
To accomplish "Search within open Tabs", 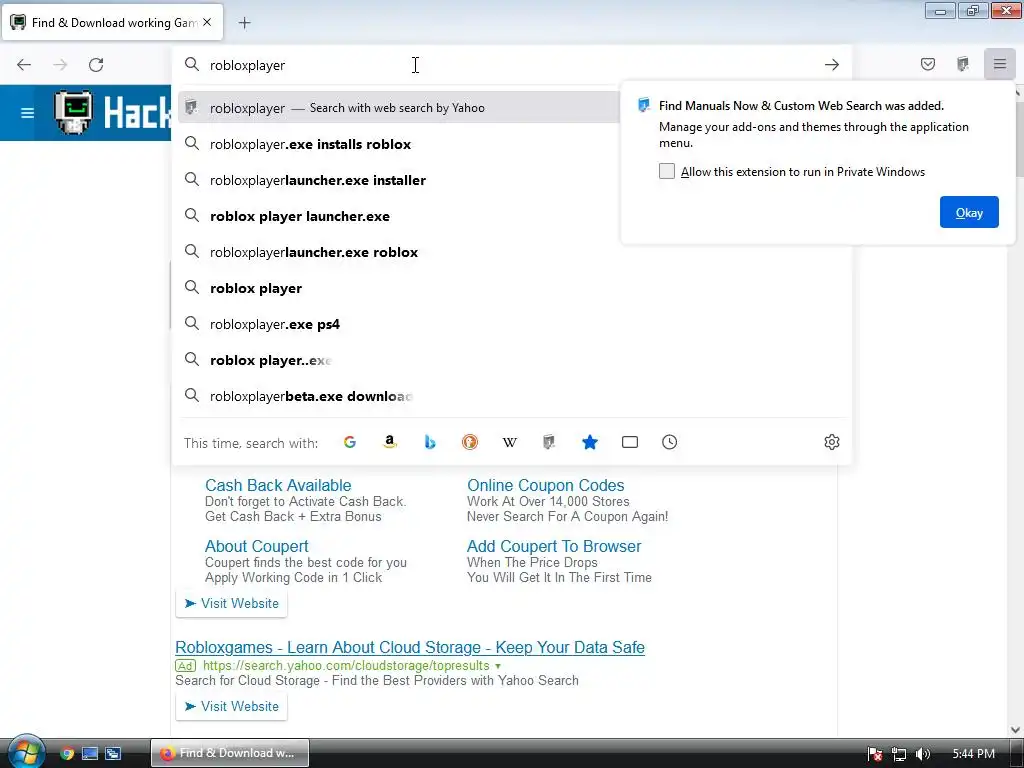I will click(x=630, y=442).
